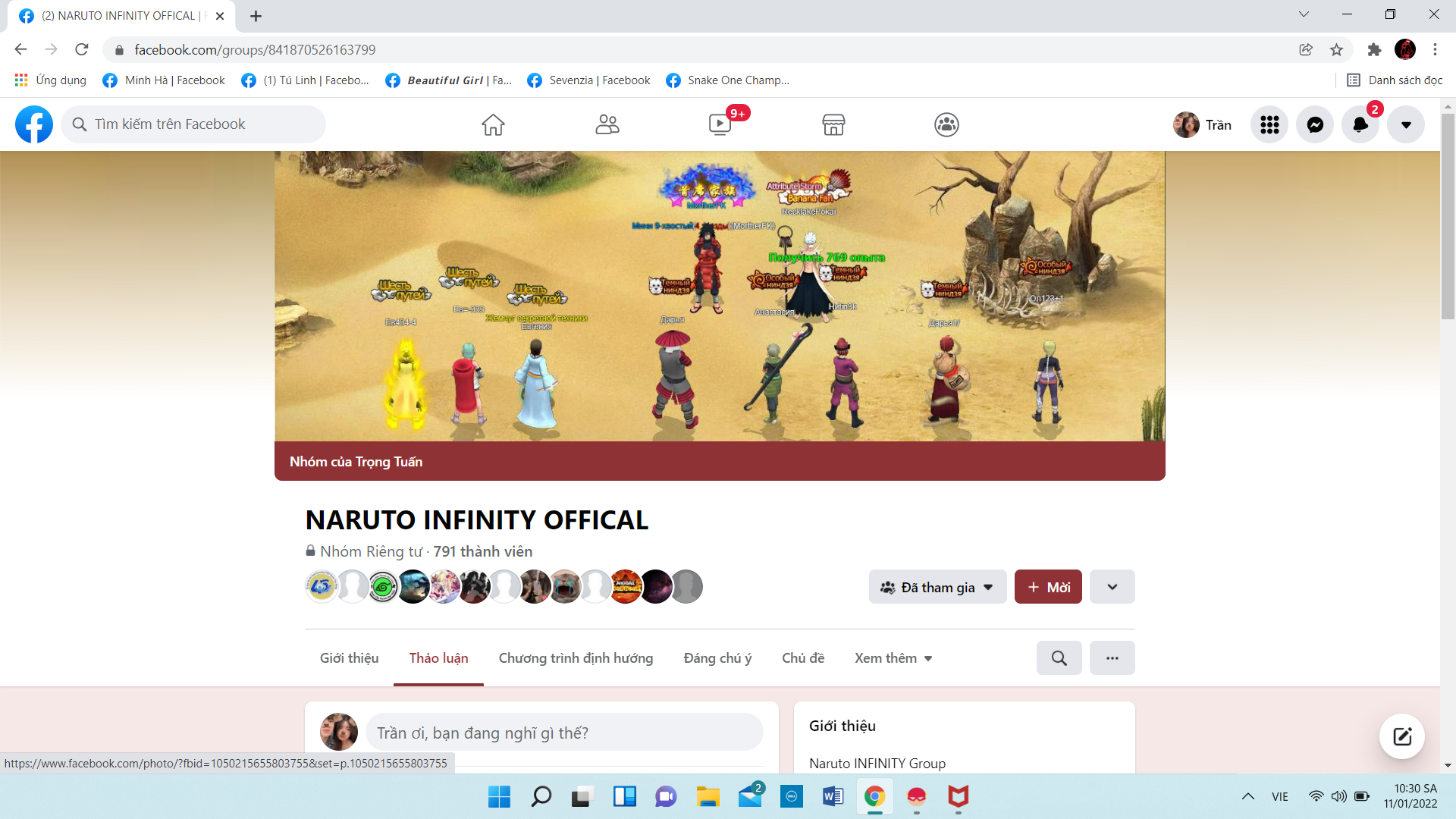The width and height of the screenshot is (1456, 819).
Task: Open Beautiful Girl bookmark
Action: [448, 80]
